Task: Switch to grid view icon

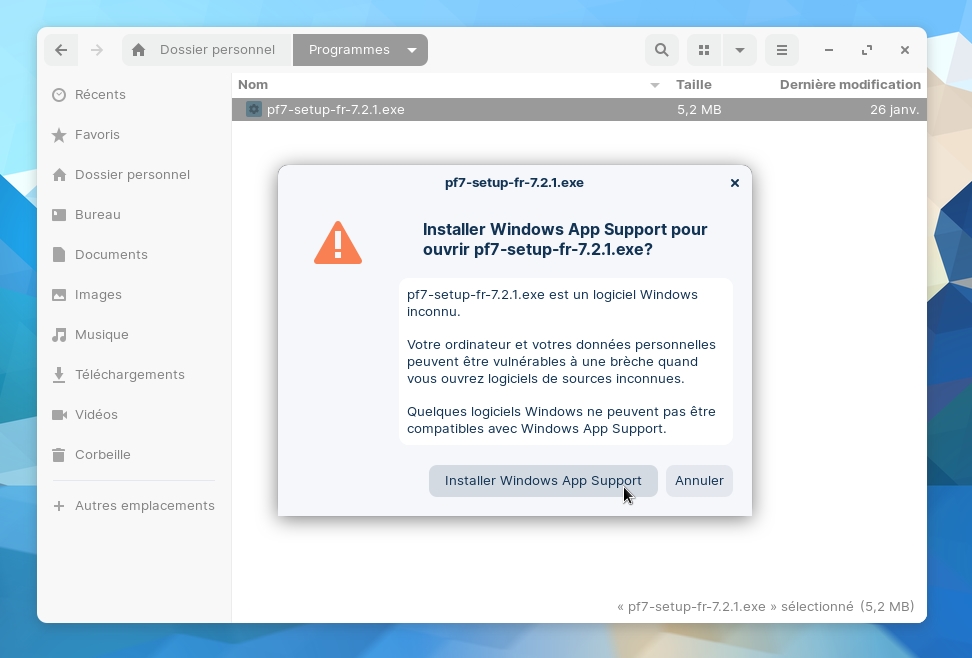Action: (704, 50)
